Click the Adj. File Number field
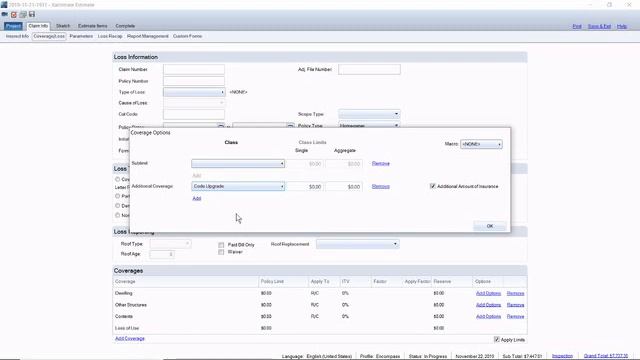The image size is (640, 360). [369, 70]
